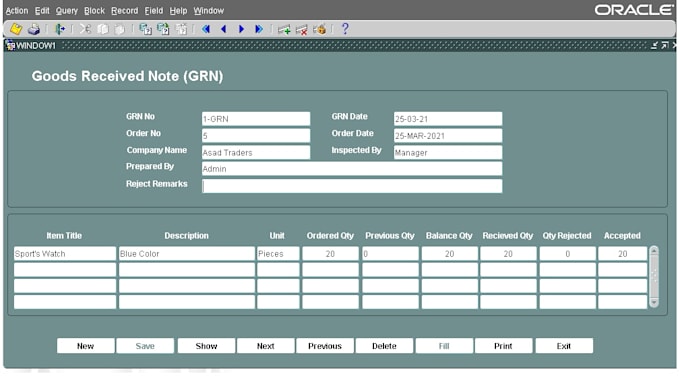
Task: Click the Recieved Qty cell in first row
Action: point(508,254)
